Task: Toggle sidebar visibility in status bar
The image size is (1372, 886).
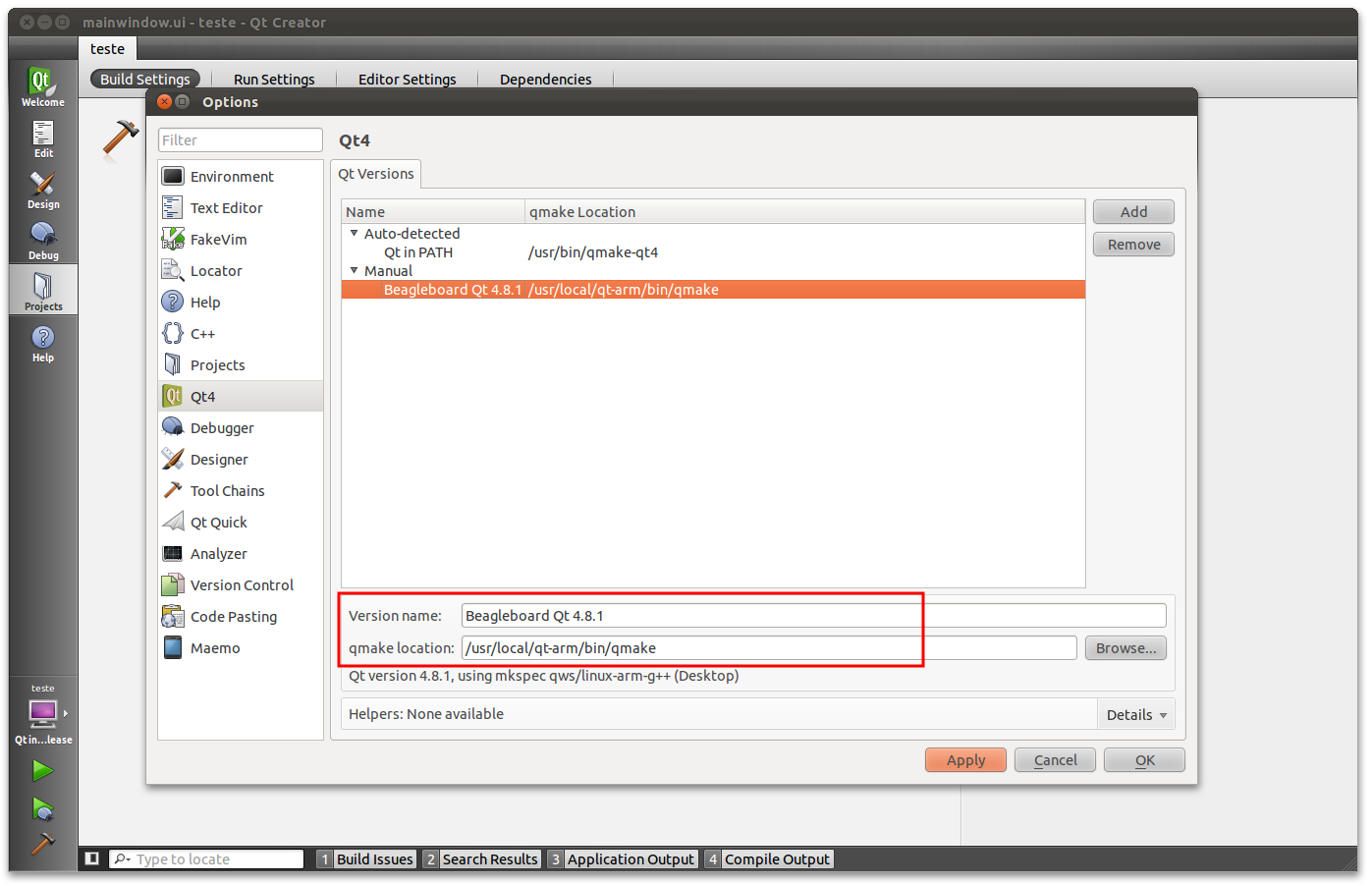Action: point(92,858)
